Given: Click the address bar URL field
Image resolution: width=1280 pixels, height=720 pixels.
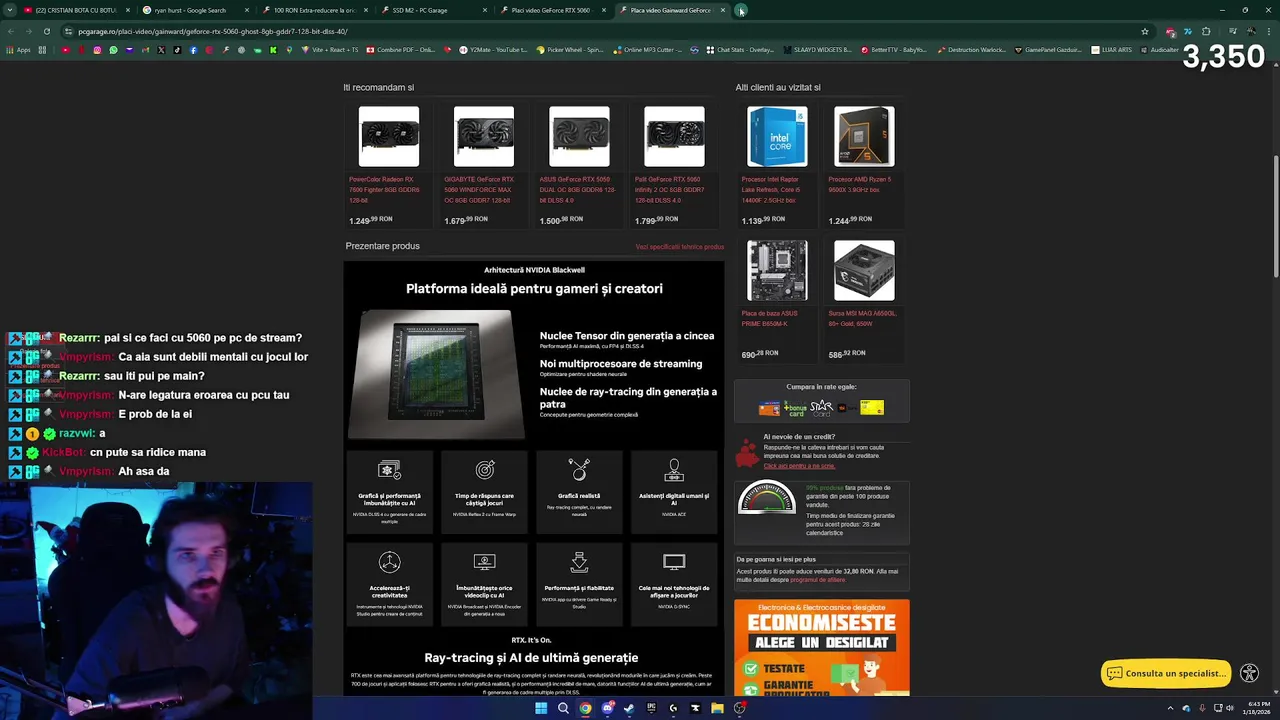Looking at the screenshot, I should coord(600,31).
